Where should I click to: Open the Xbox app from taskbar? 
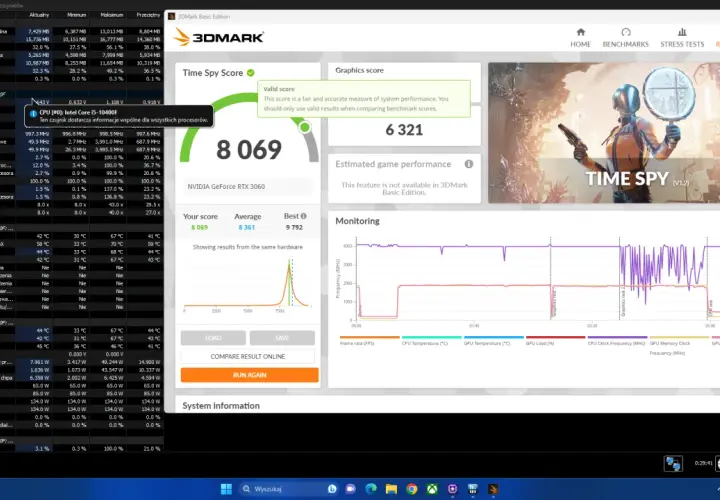point(432,489)
